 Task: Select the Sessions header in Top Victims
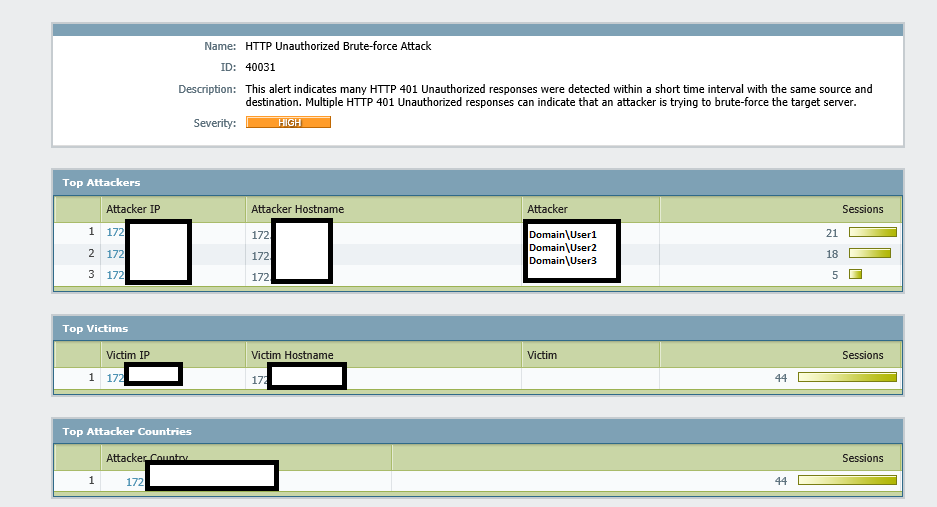coord(862,355)
